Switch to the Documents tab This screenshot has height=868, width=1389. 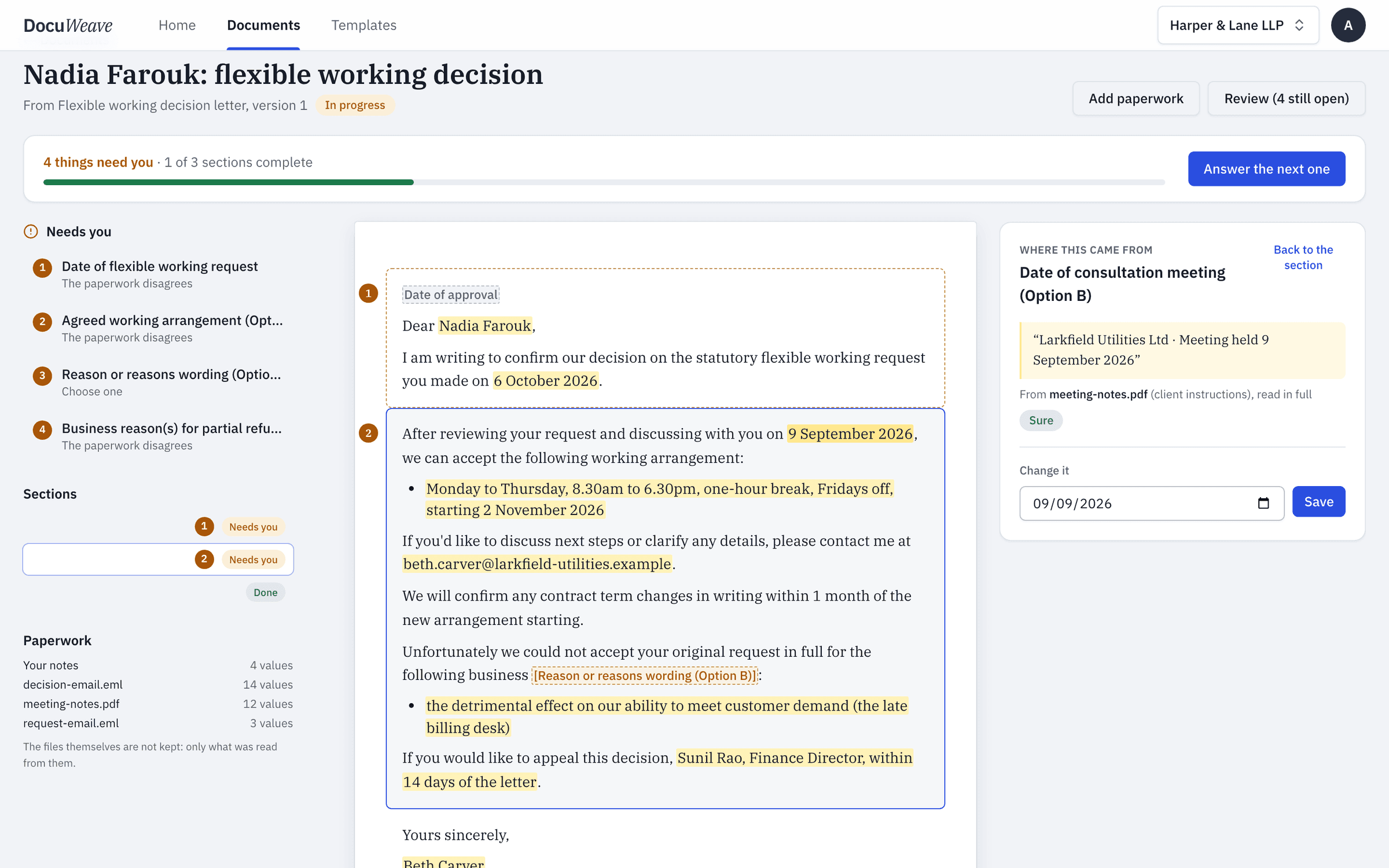click(263, 25)
